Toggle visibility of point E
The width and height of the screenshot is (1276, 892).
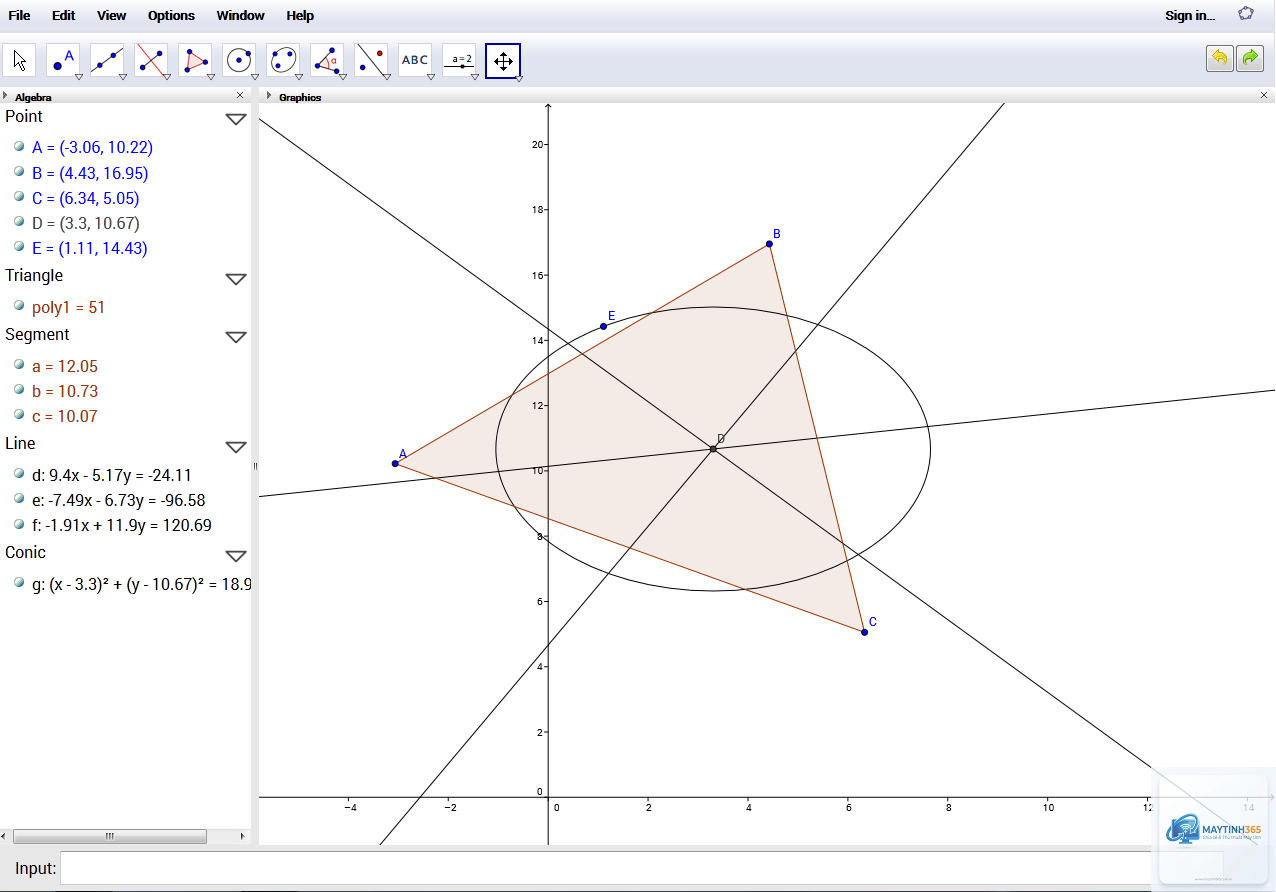pos(19,246)
